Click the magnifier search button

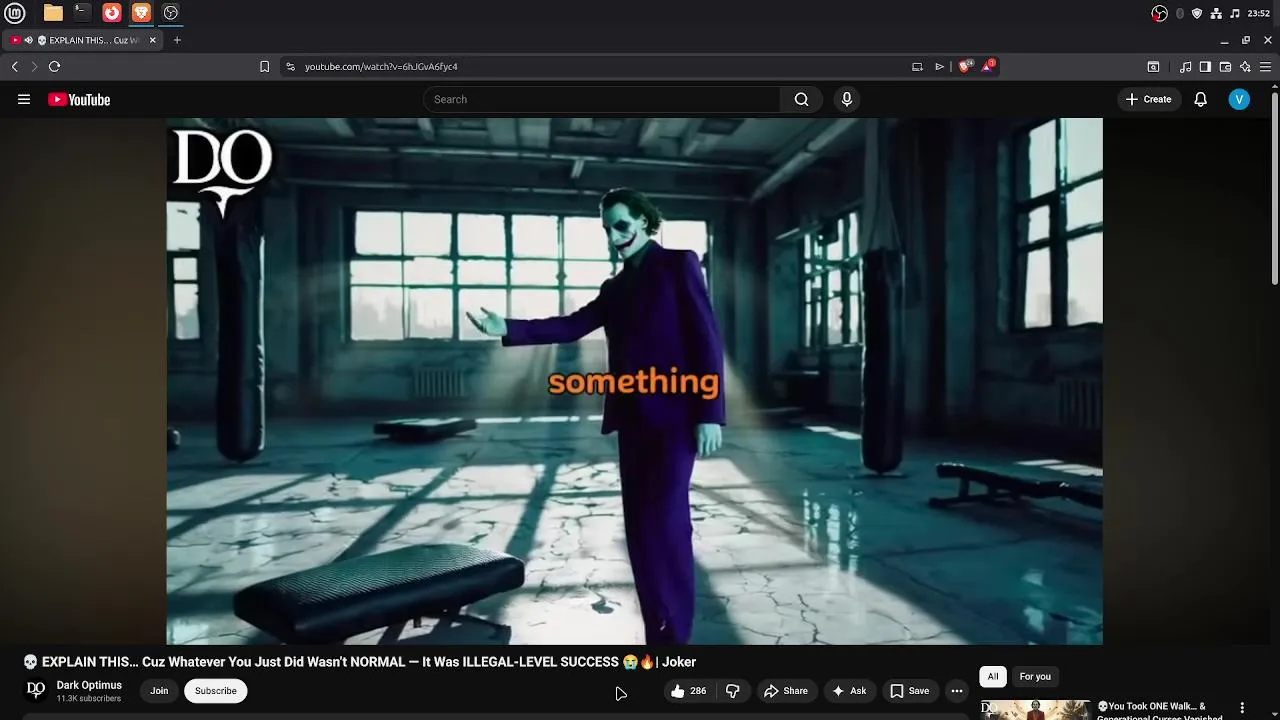point(801,99)
